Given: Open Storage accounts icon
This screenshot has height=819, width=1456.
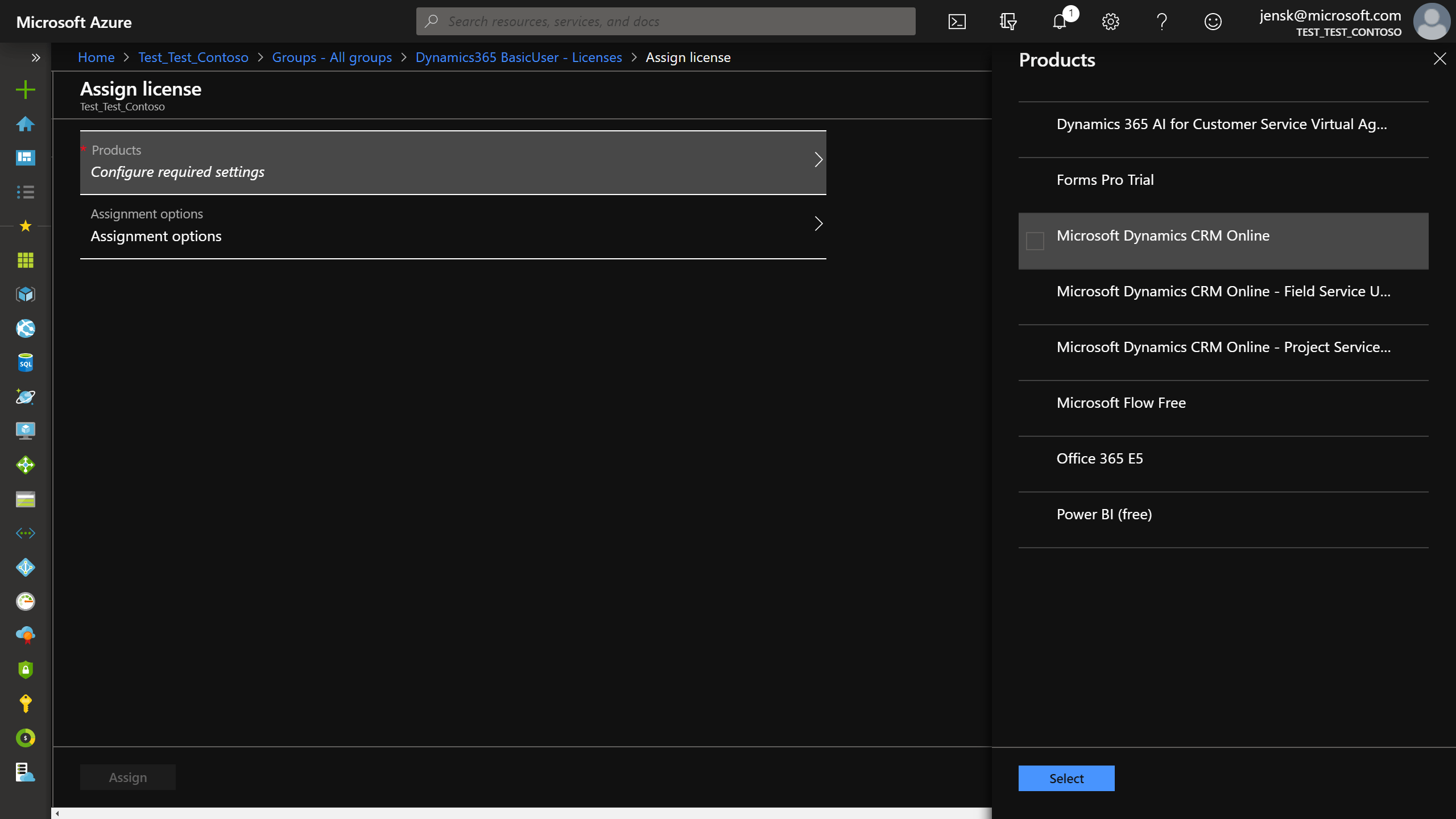Looking at the screenshot, I should [25, 499].
